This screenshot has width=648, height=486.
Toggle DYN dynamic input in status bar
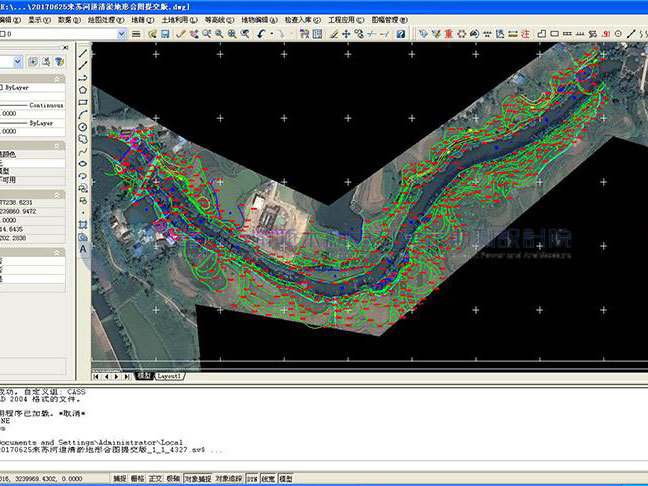tap(252, 478)
